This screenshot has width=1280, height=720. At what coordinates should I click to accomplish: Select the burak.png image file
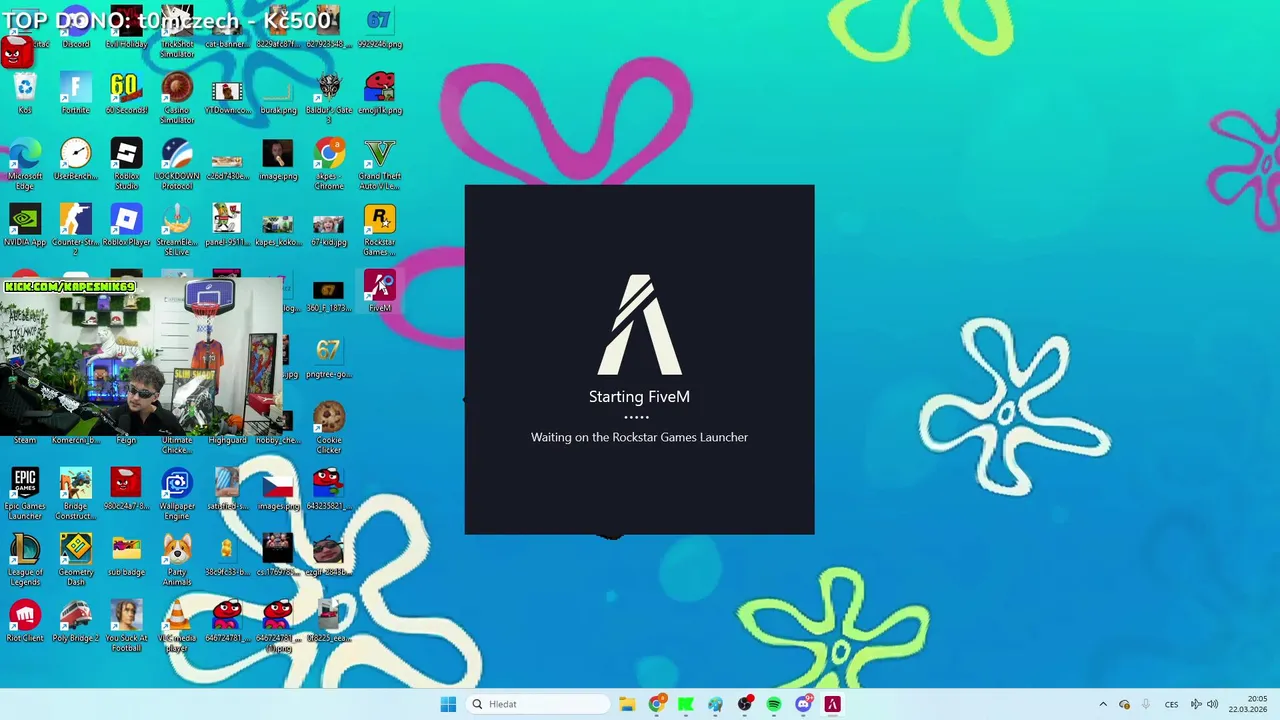278,94
